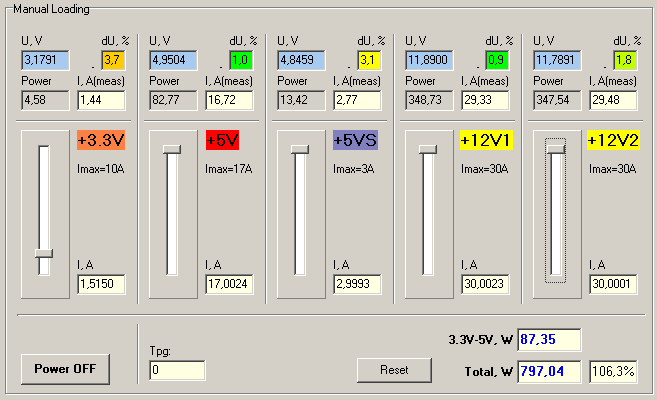Focus the +12V1 current field showing 30,0023
657x400 pixels.
485,285
